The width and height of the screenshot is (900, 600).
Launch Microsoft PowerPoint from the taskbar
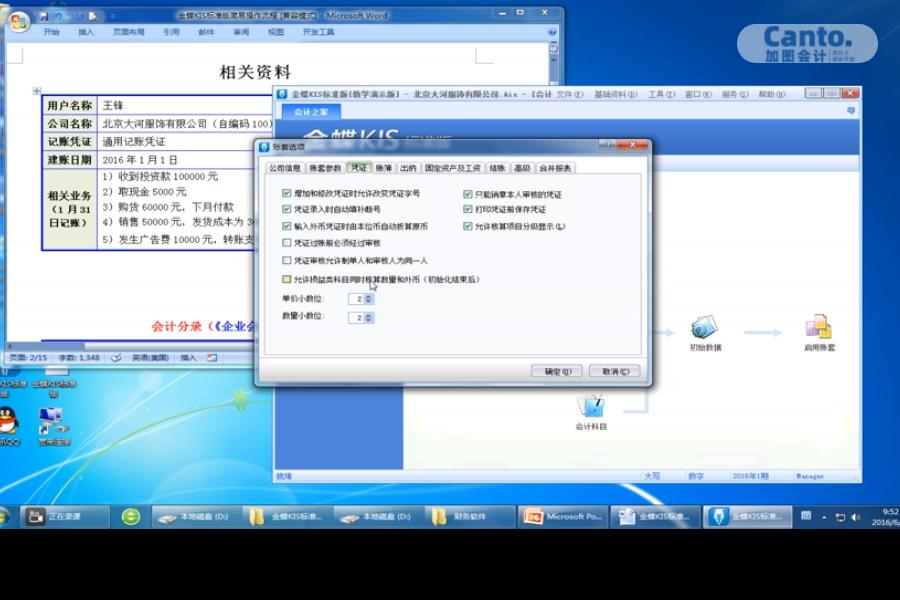pyautogui.click(x=565, y=517)
